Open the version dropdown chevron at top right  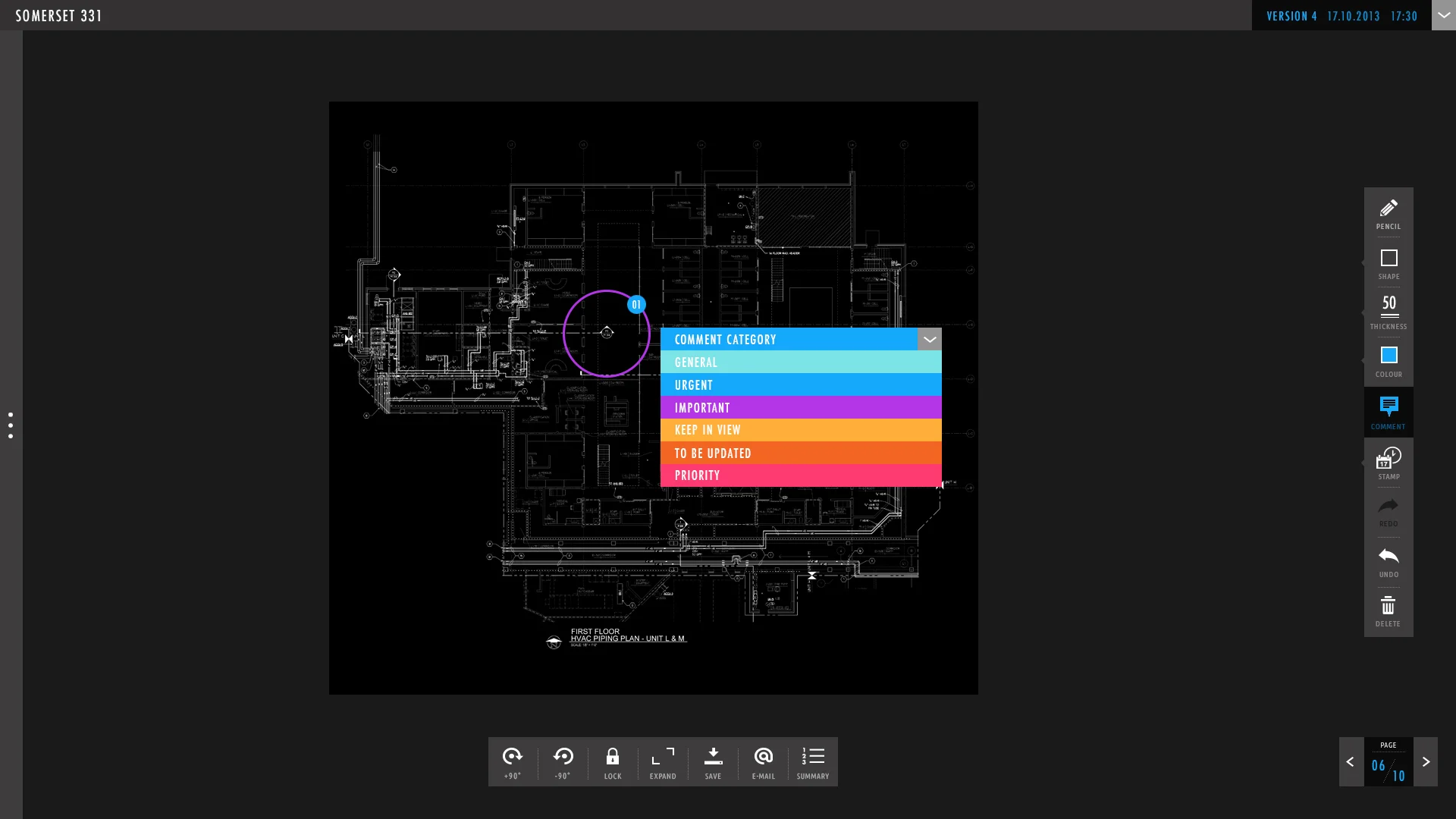[x=1444, y=15]
